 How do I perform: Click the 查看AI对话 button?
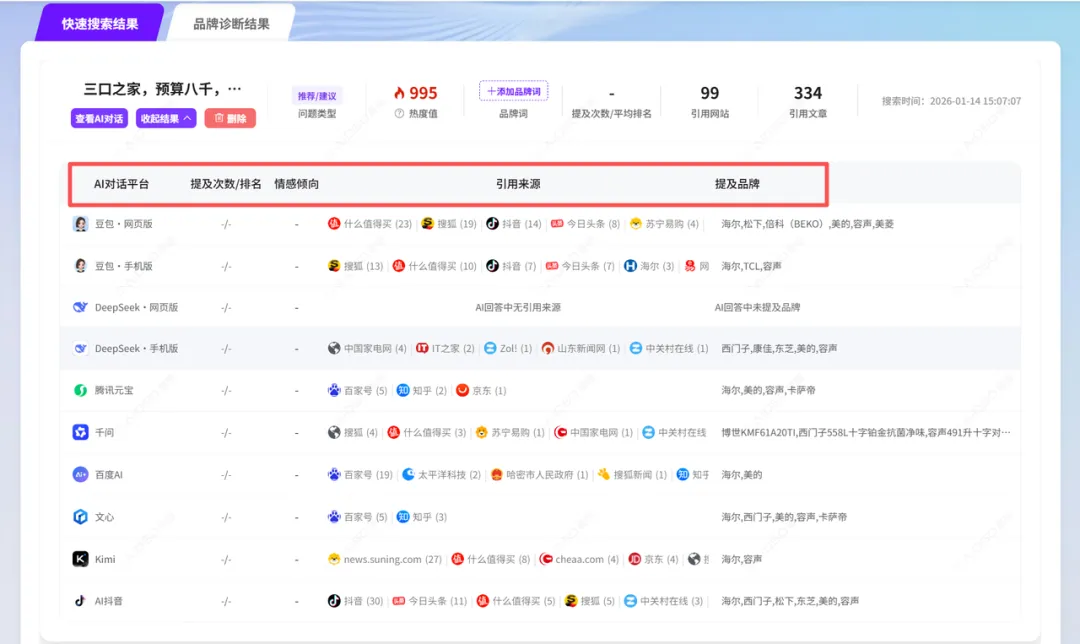tap(99, 119)
